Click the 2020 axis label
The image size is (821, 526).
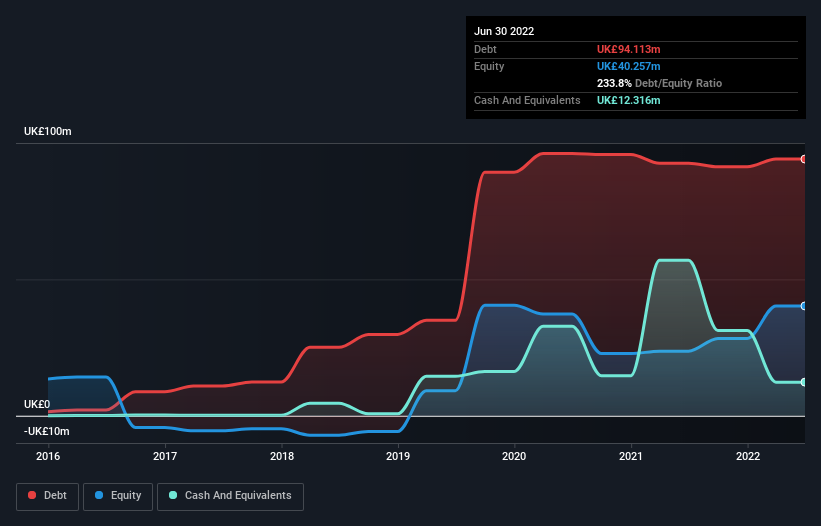tap(514, 456)
